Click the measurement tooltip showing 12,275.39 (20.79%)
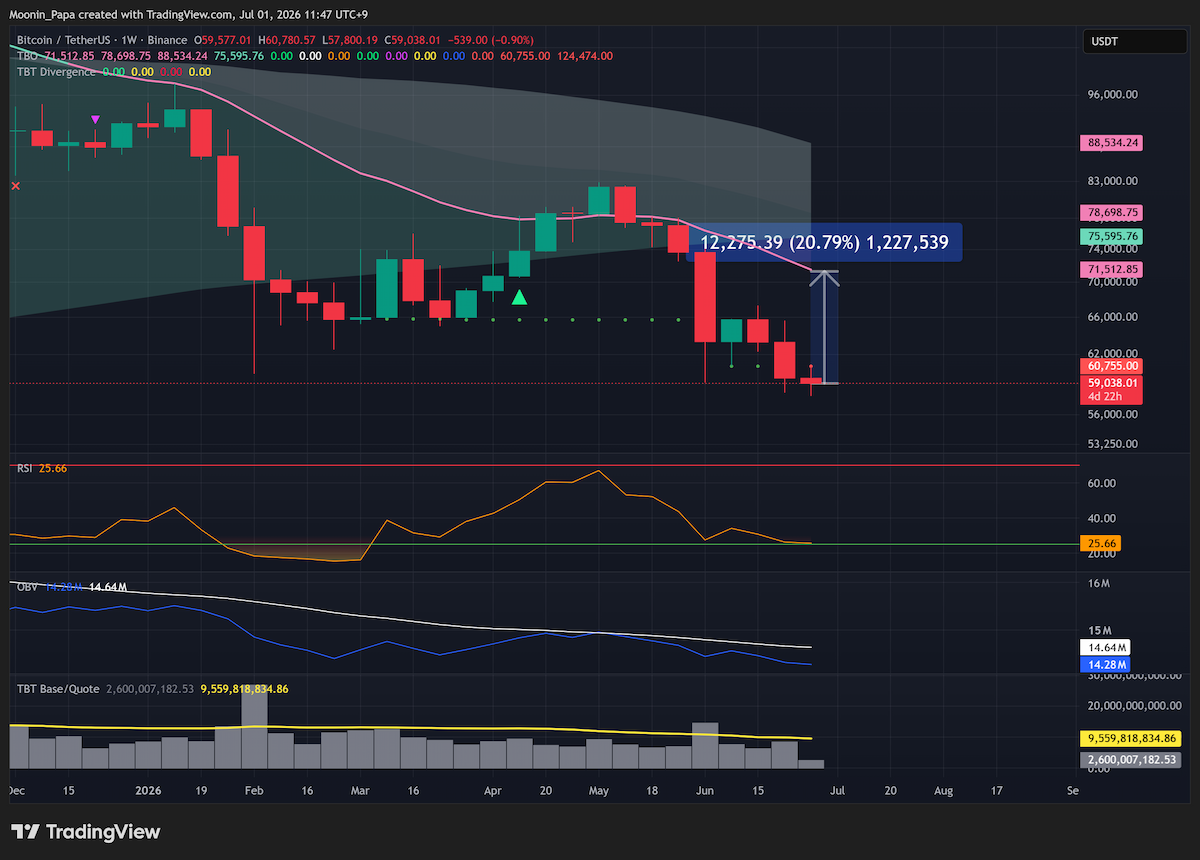The height and width of the screenshot is (860, 1200). (x=825, y=242)
